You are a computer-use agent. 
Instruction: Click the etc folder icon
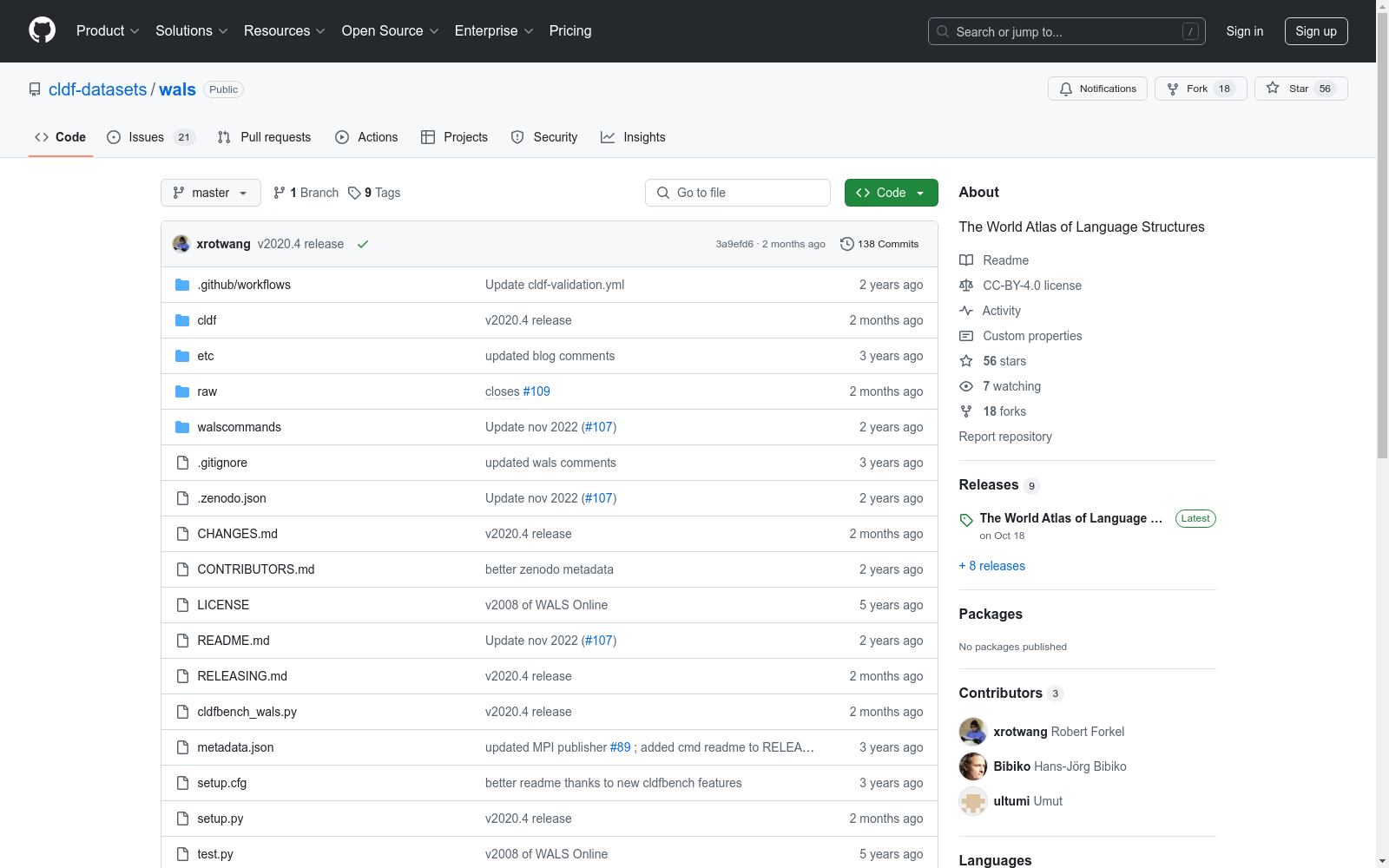tap(182, 356)
